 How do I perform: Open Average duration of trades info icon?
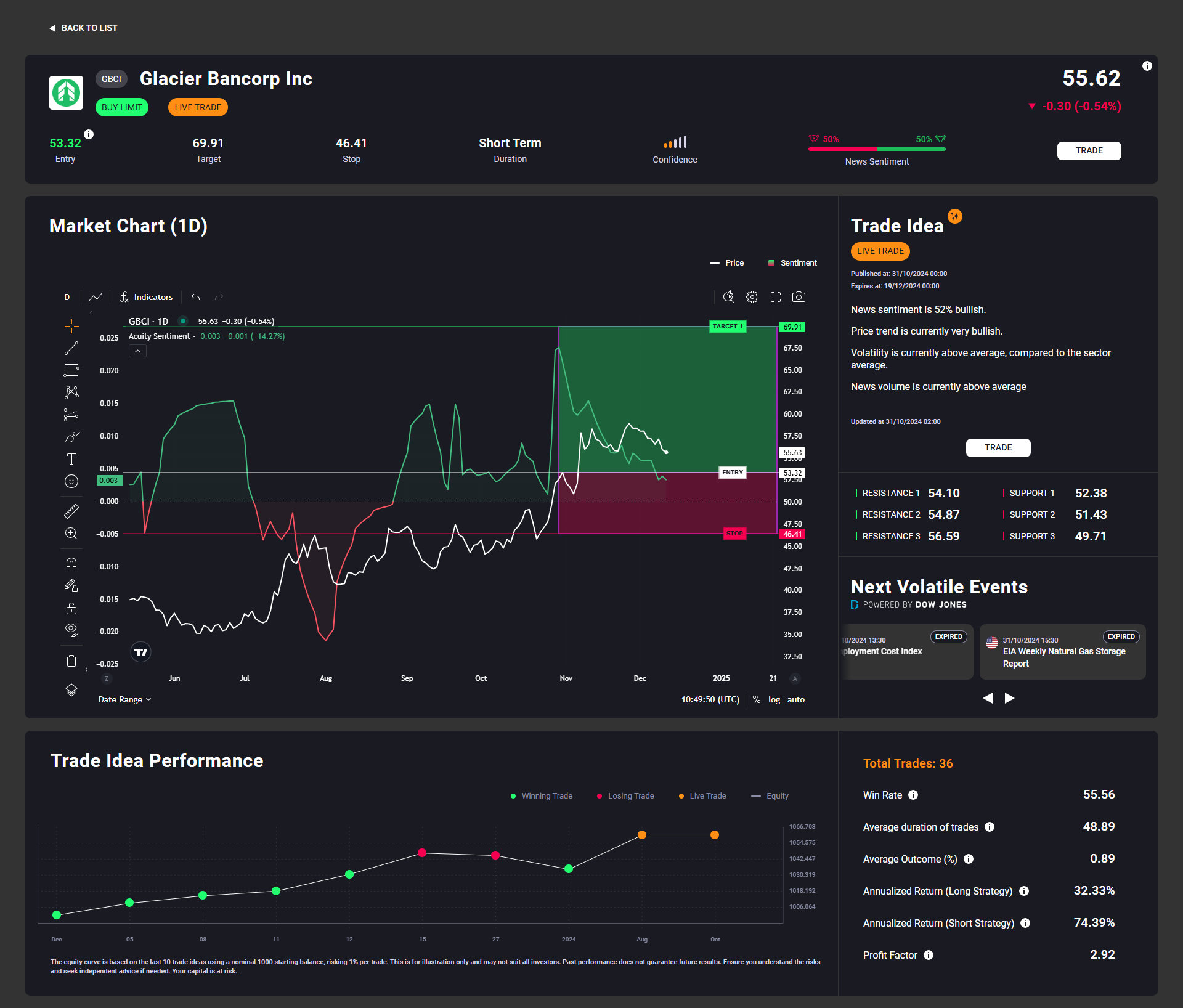(990, 827)
